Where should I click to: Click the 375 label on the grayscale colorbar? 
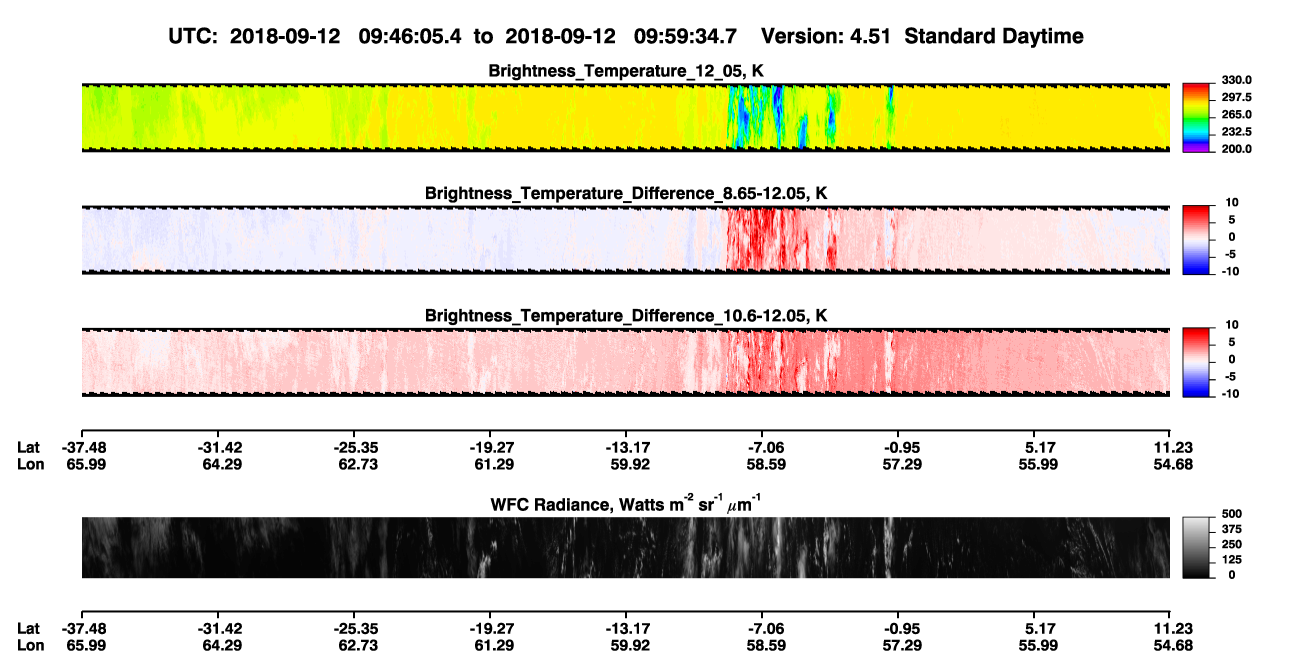1233,530
